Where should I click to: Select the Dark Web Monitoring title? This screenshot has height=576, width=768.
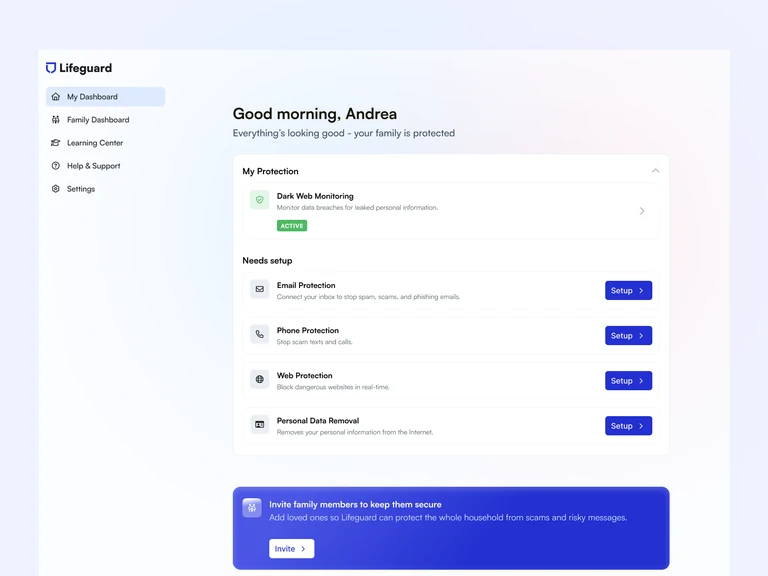315,196
